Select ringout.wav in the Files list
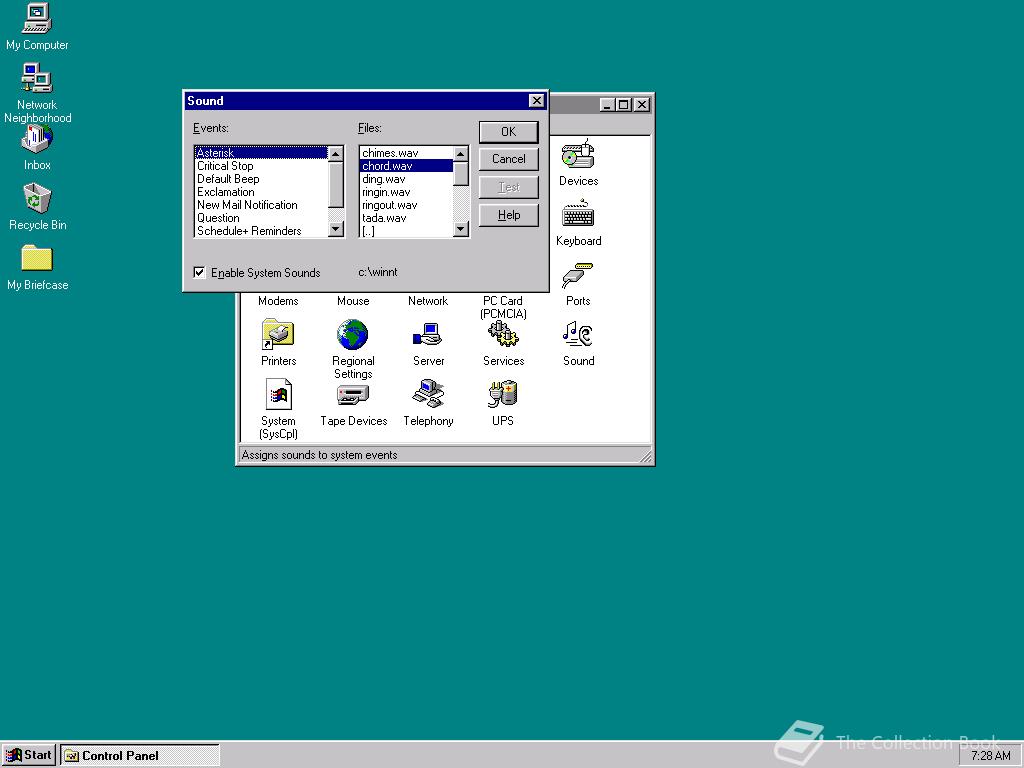The height and width of the screenshot is (768, 1024). coord(406,205)
